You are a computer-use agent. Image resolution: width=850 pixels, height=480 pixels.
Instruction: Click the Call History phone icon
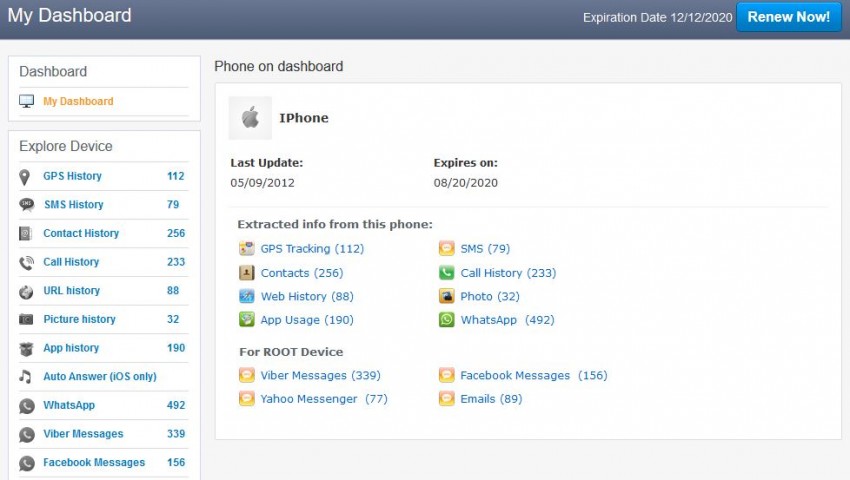pos(26,263)
